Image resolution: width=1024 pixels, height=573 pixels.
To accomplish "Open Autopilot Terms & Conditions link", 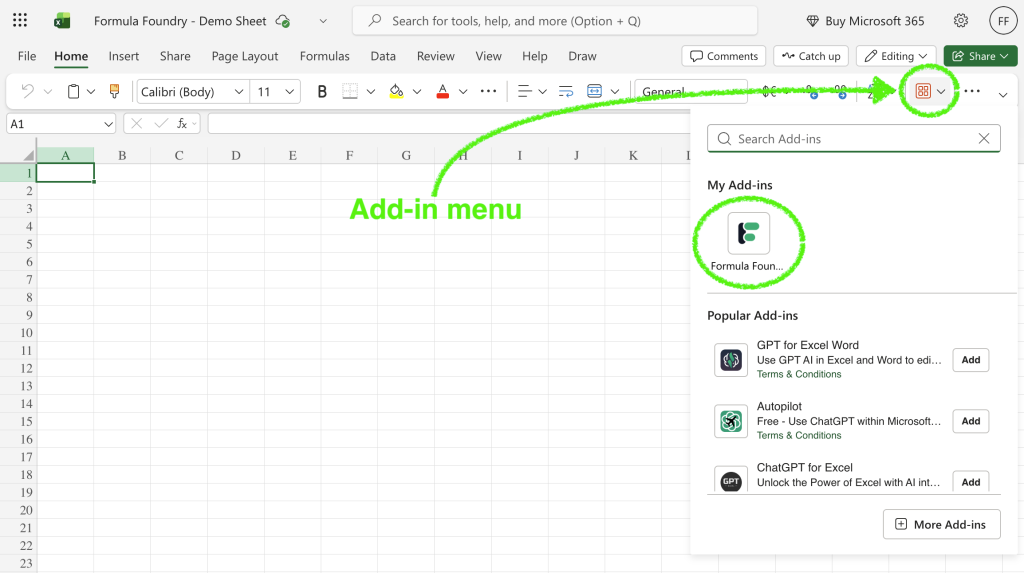I will 799,435.
